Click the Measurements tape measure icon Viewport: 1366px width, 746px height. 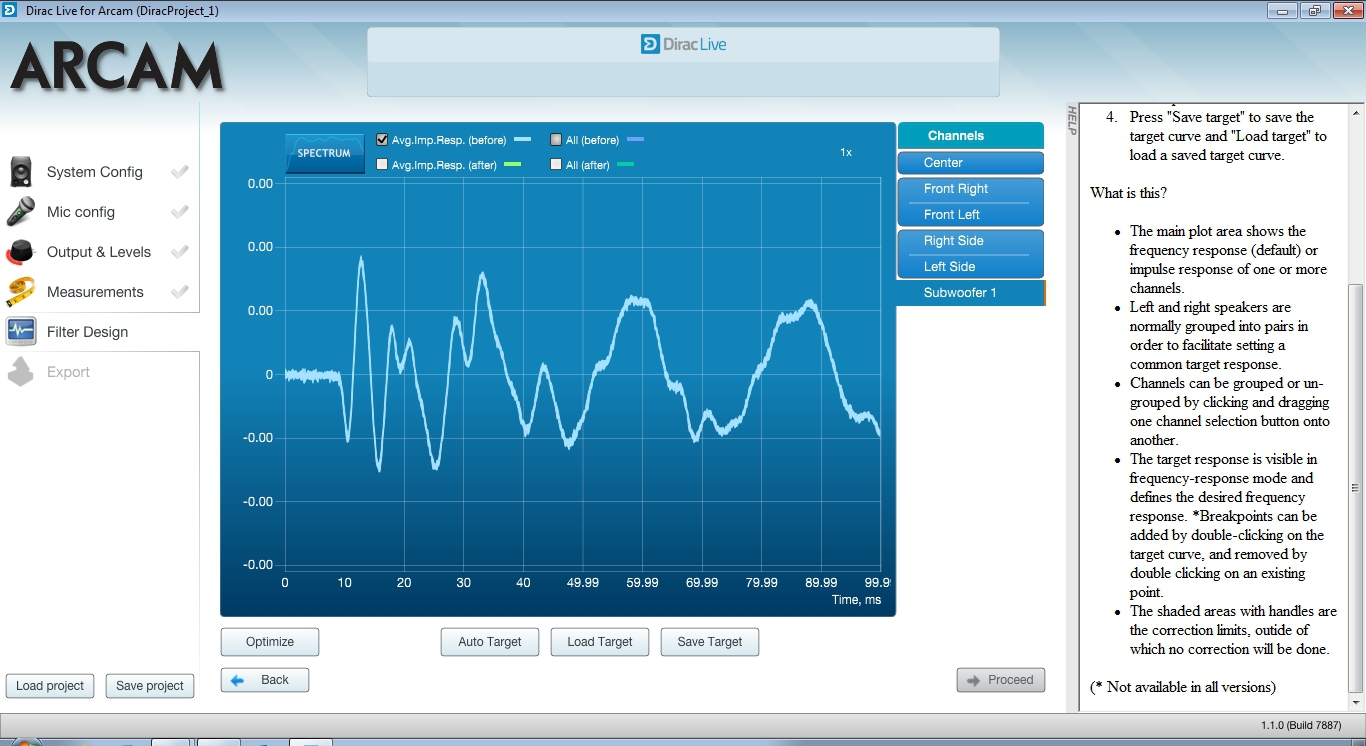[21, 292]
